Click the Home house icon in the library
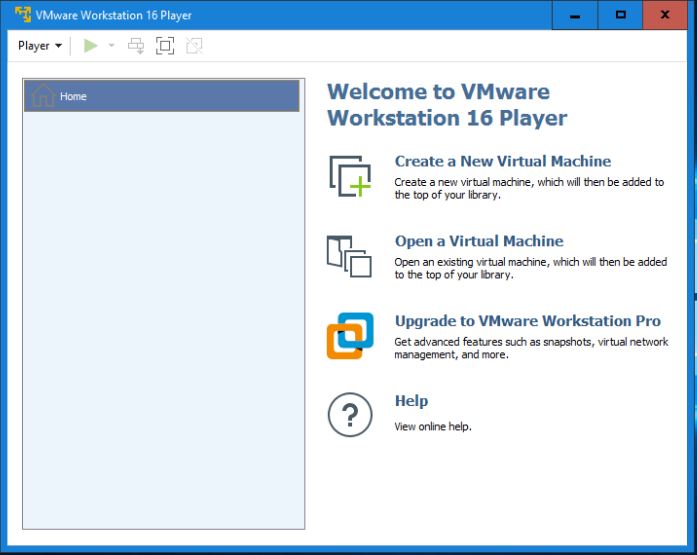The width and height of the screenshot is (697, 555). pos(43,95)
